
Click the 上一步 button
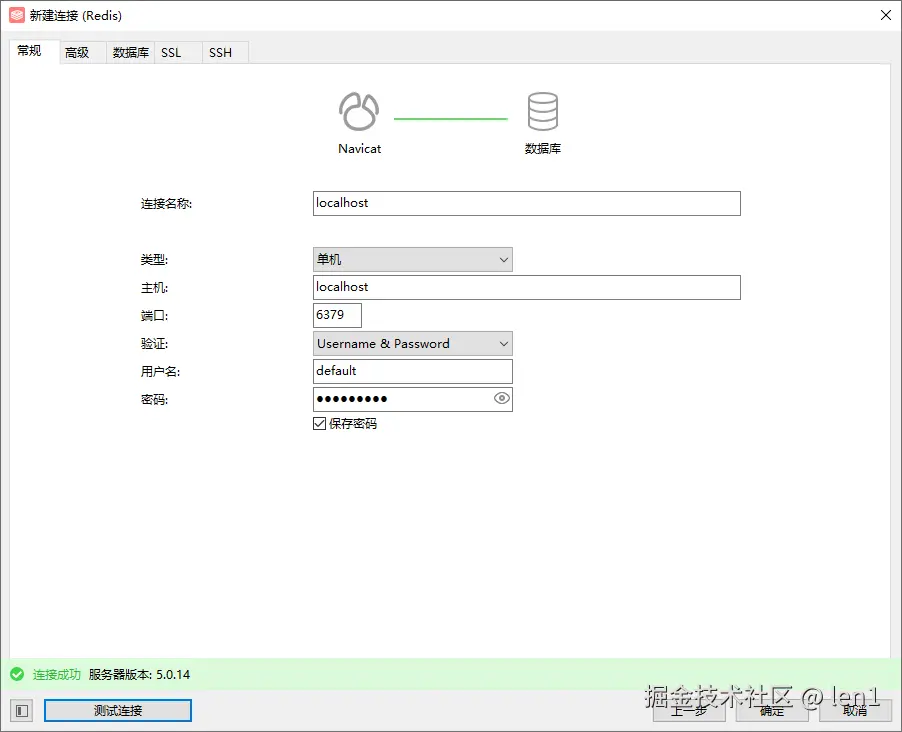click(x=689, y=711)
